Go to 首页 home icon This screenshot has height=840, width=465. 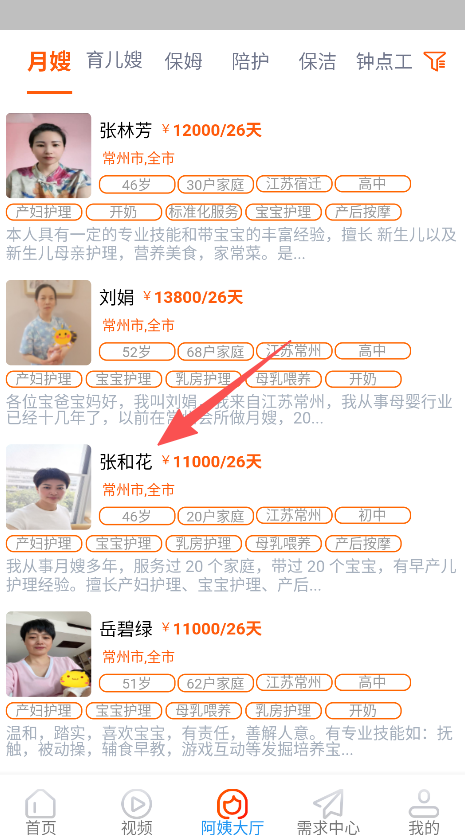coord(40,804)
